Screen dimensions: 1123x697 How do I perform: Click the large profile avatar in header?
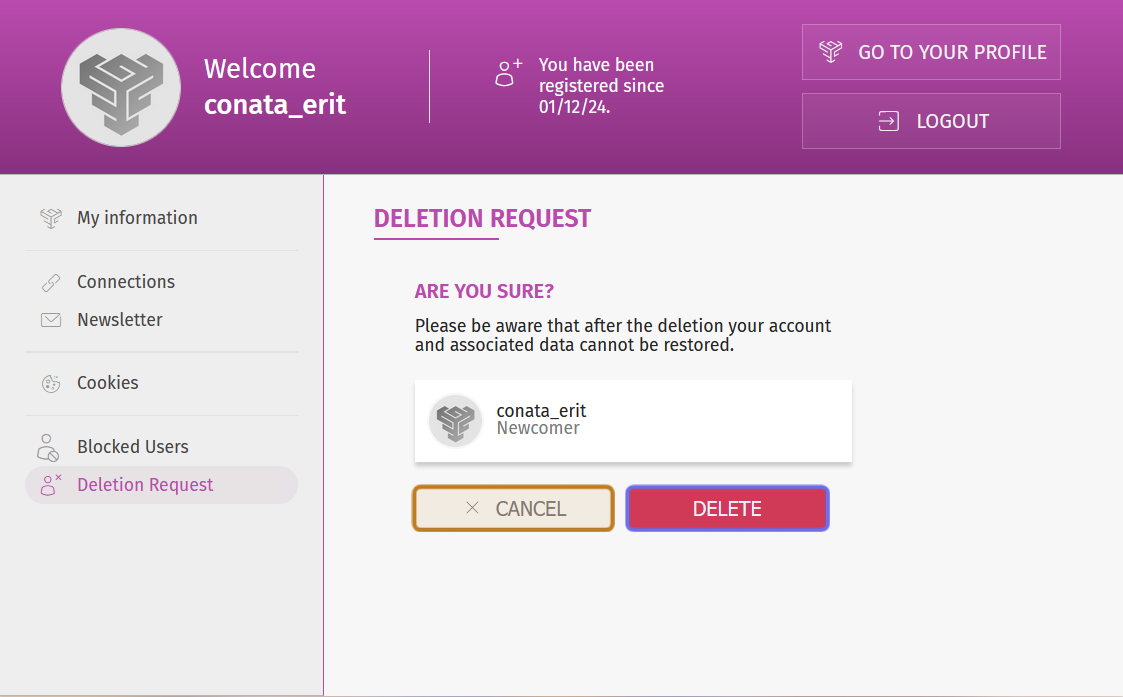tap(121, 88)
